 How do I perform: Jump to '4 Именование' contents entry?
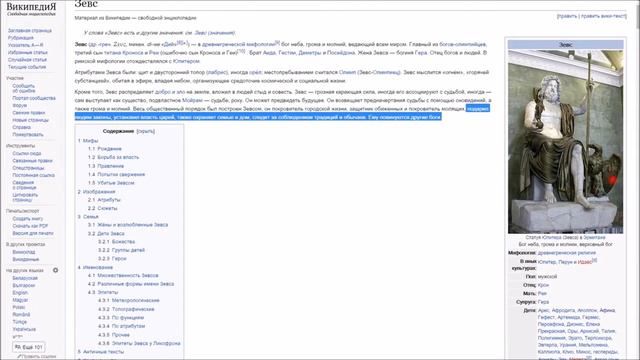(95, 267)
